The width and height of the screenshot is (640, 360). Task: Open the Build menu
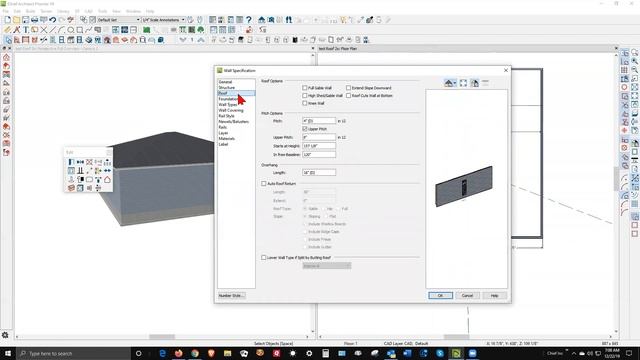pyautogui.click(x=30, y=11)
